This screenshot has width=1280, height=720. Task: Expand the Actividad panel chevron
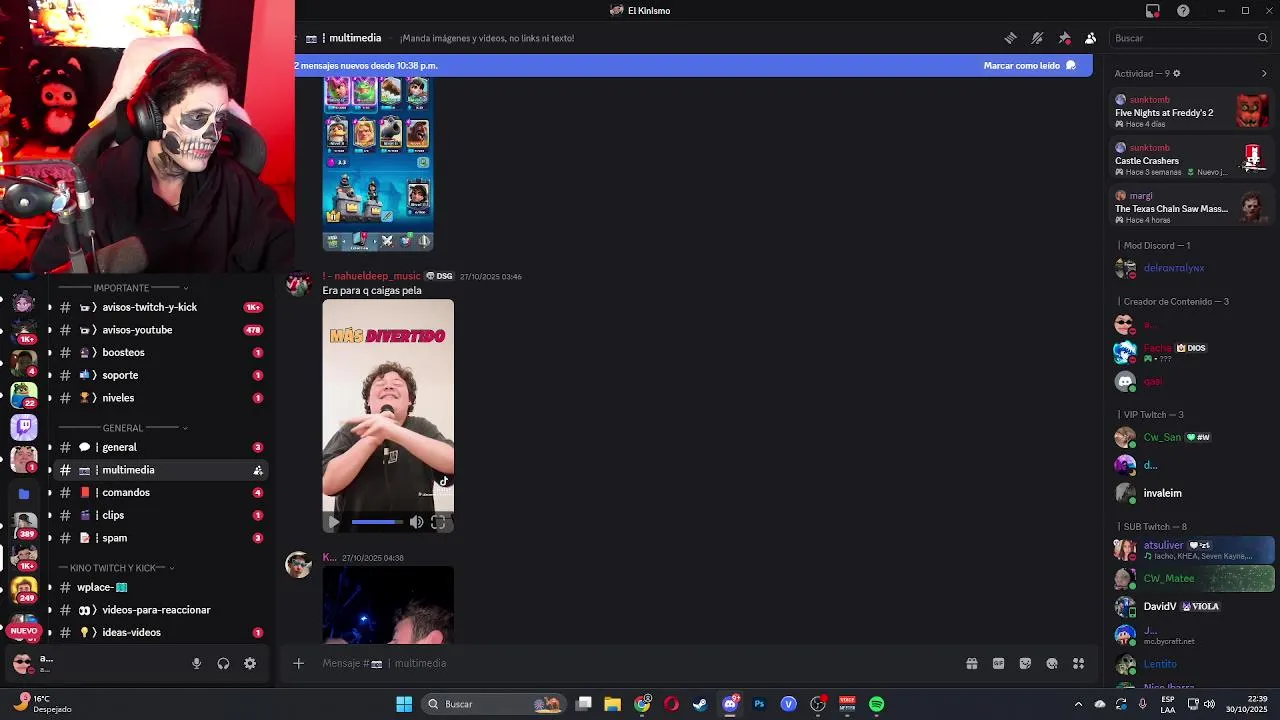[x=1264, y=74]
